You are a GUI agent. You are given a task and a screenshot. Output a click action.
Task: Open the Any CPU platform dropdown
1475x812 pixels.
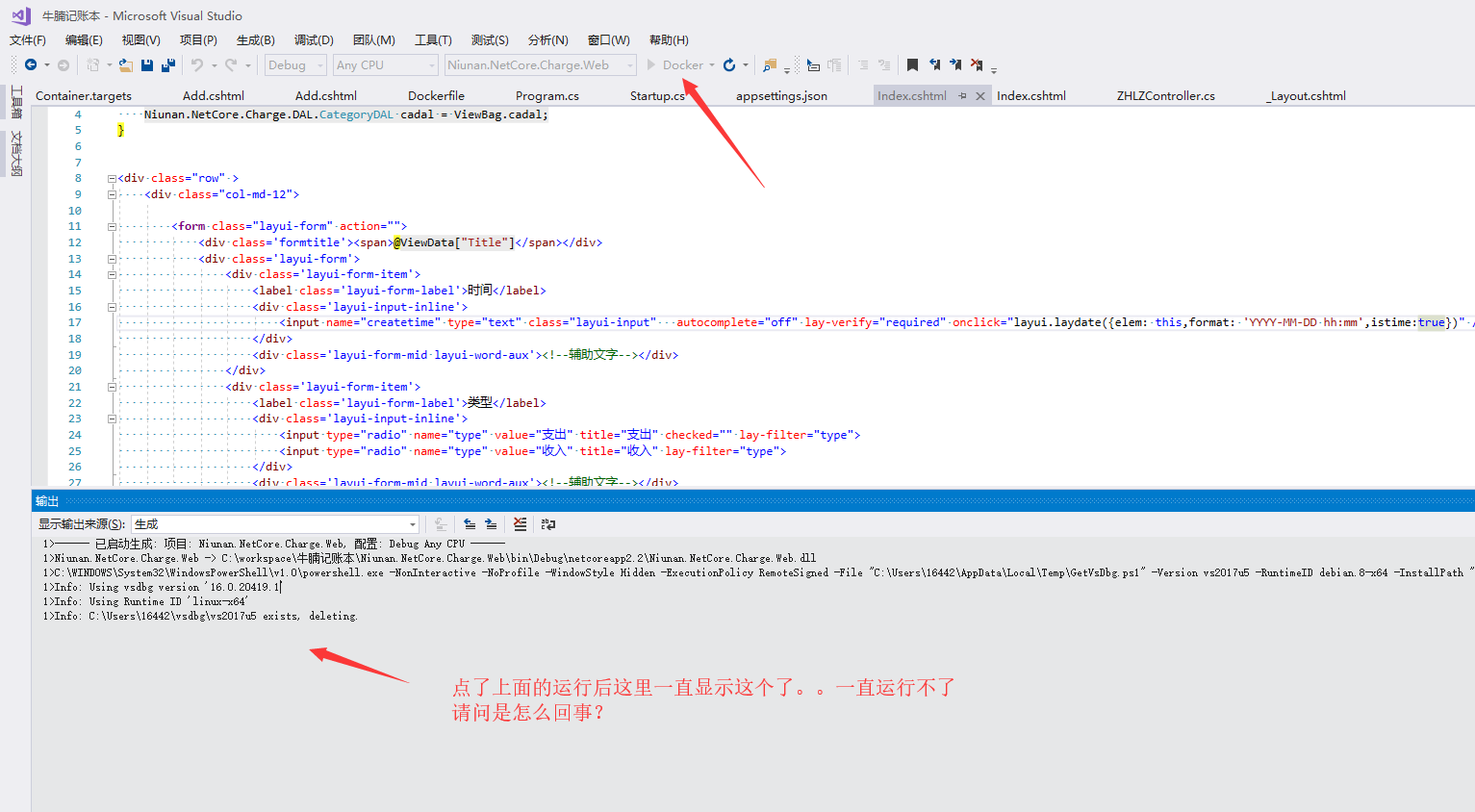[x=386, y=64]
